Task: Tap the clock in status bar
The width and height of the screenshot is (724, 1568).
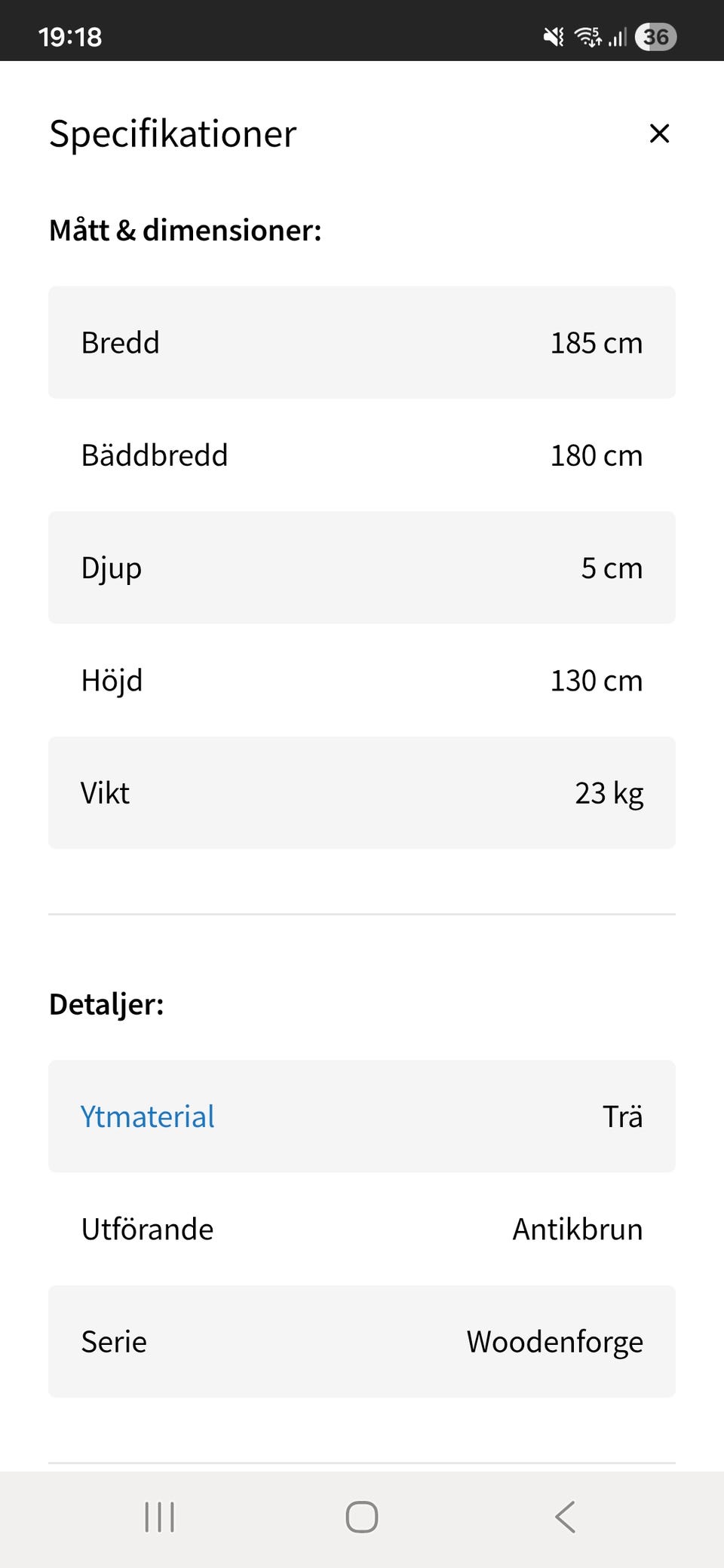Action: [70, 36]
